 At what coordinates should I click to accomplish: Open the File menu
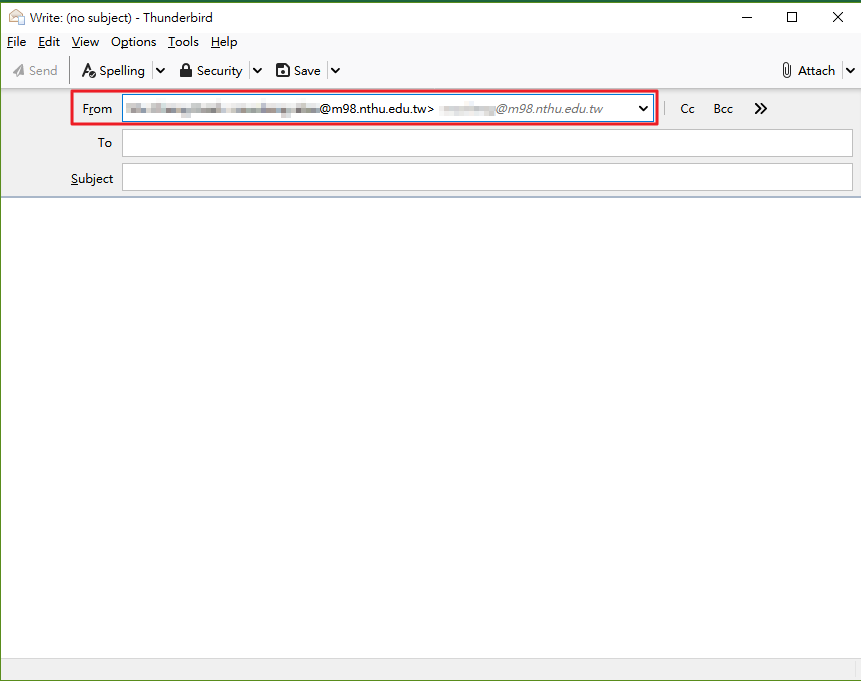16,42
